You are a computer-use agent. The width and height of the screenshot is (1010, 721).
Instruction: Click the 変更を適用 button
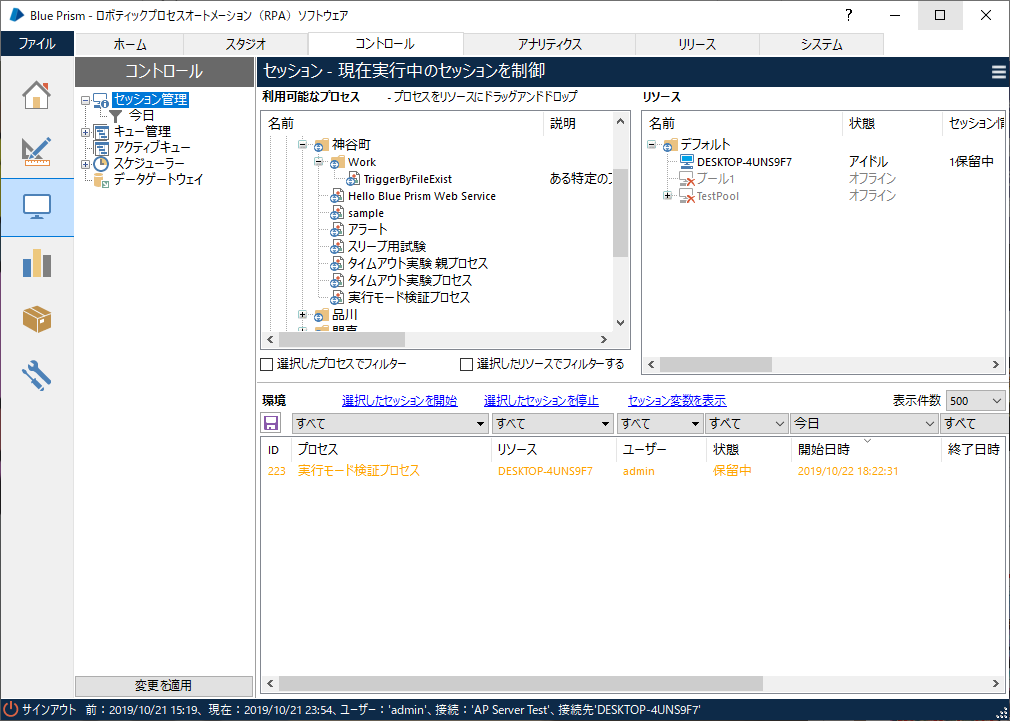(164, 686)
